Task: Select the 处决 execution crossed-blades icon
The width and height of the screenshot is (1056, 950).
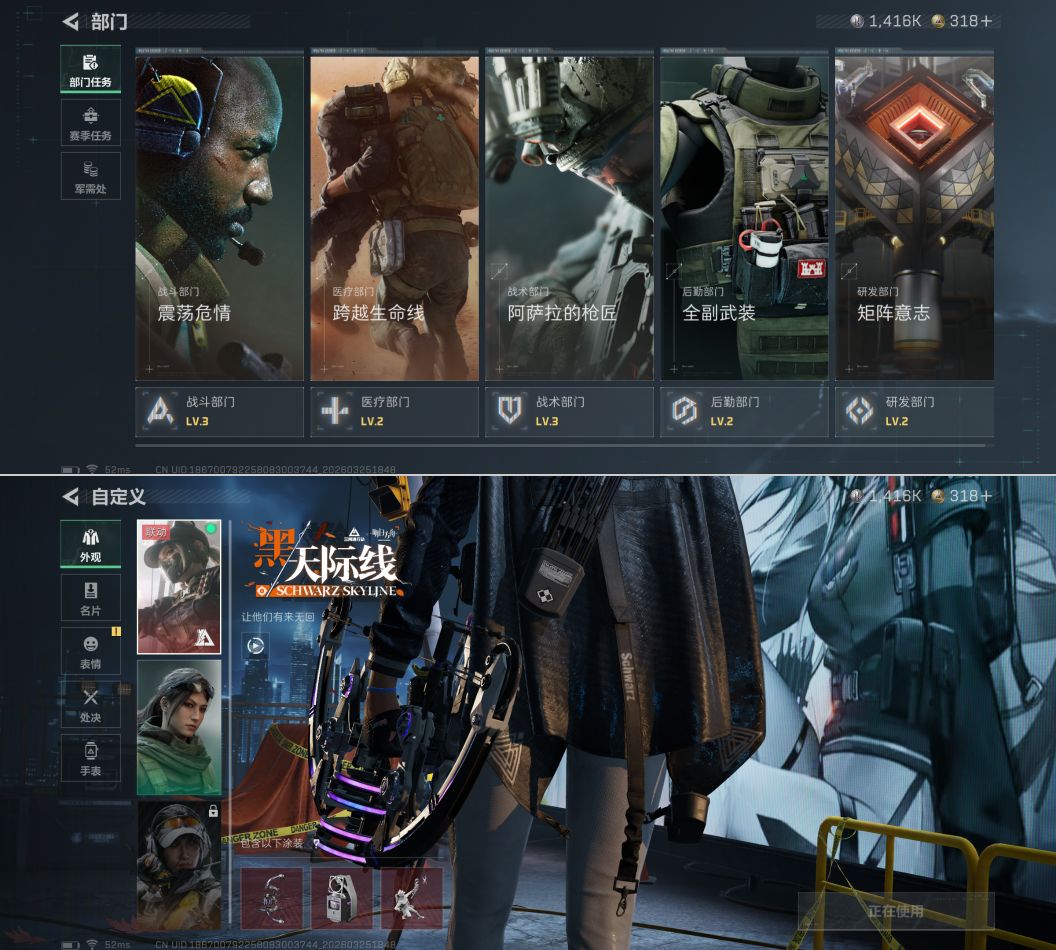Action: [x=90, y=704]
